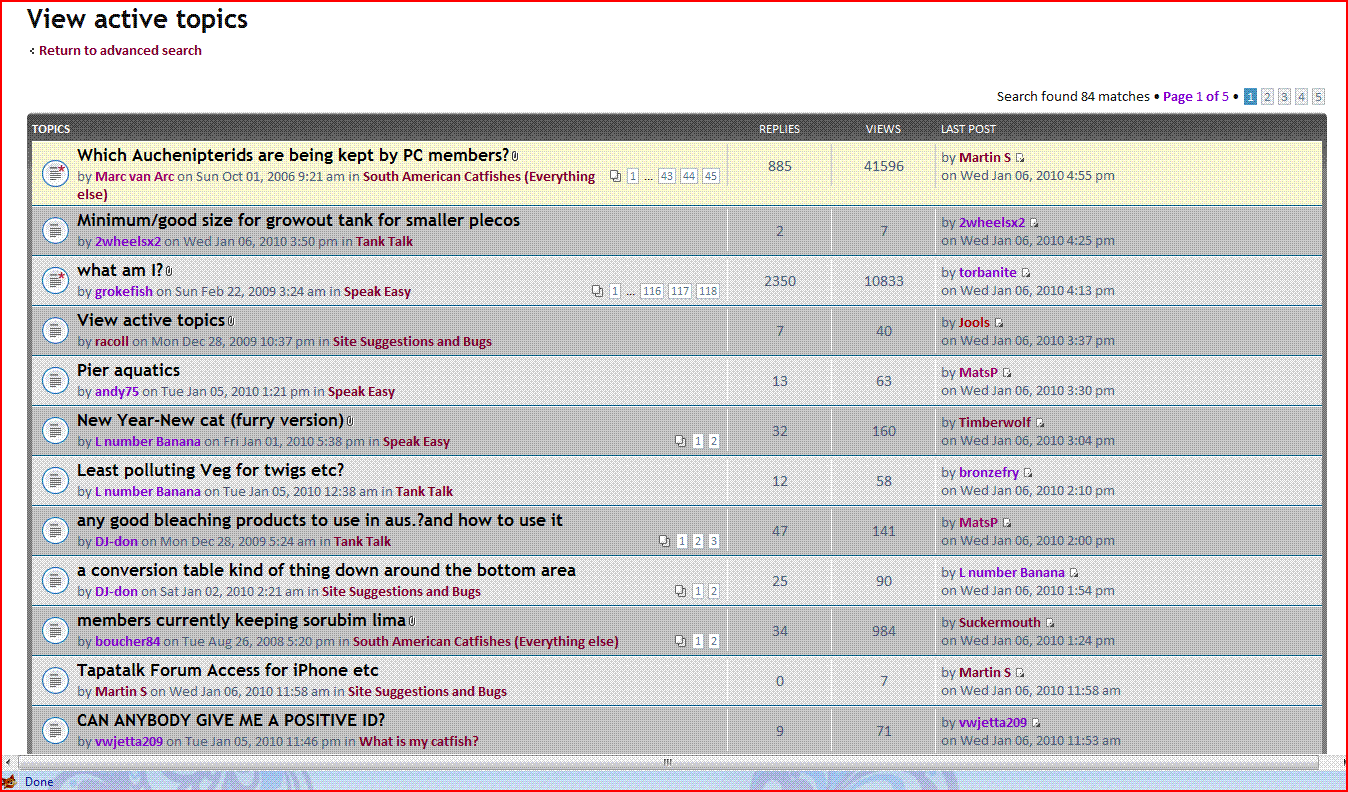Open 'what am I?' topic title

[x=120, y=270]
